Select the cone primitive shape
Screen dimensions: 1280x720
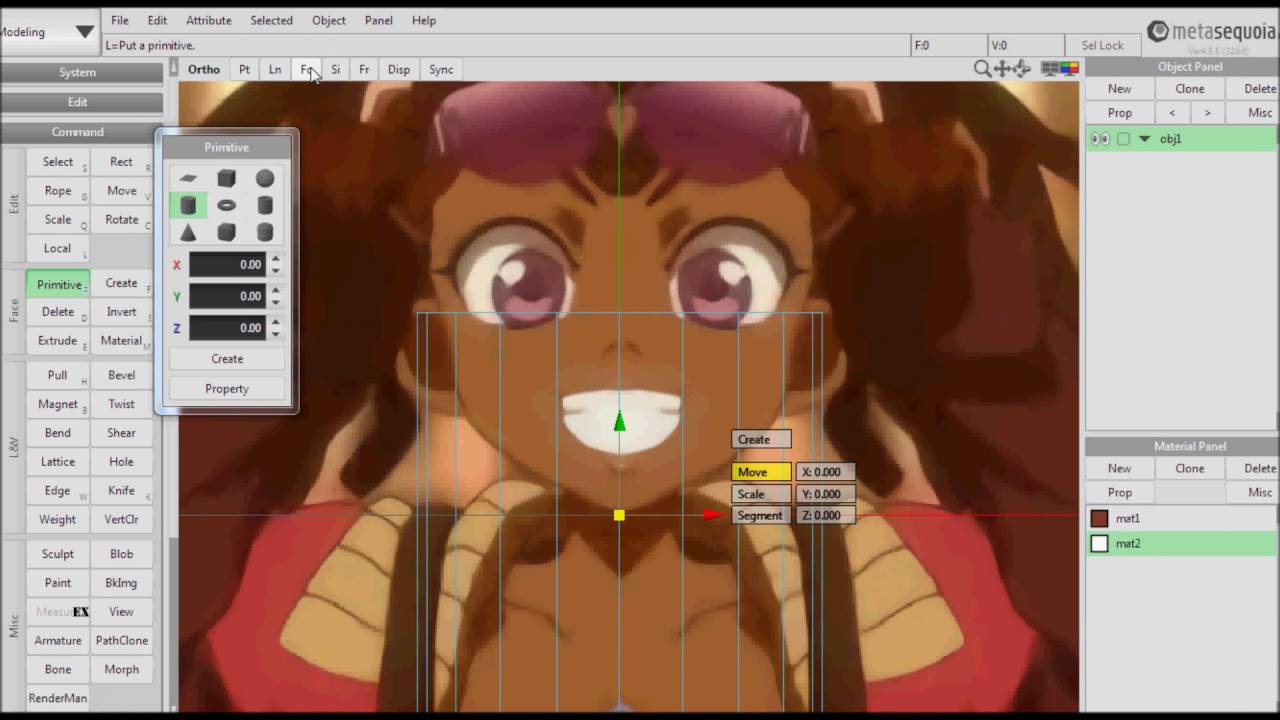pos(188,232)
